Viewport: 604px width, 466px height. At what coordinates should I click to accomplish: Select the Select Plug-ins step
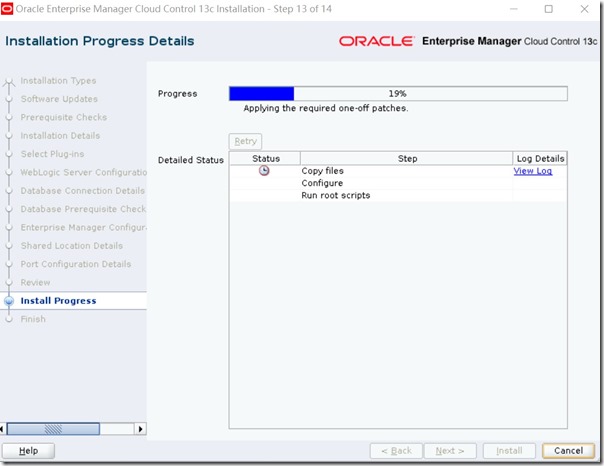52,154
